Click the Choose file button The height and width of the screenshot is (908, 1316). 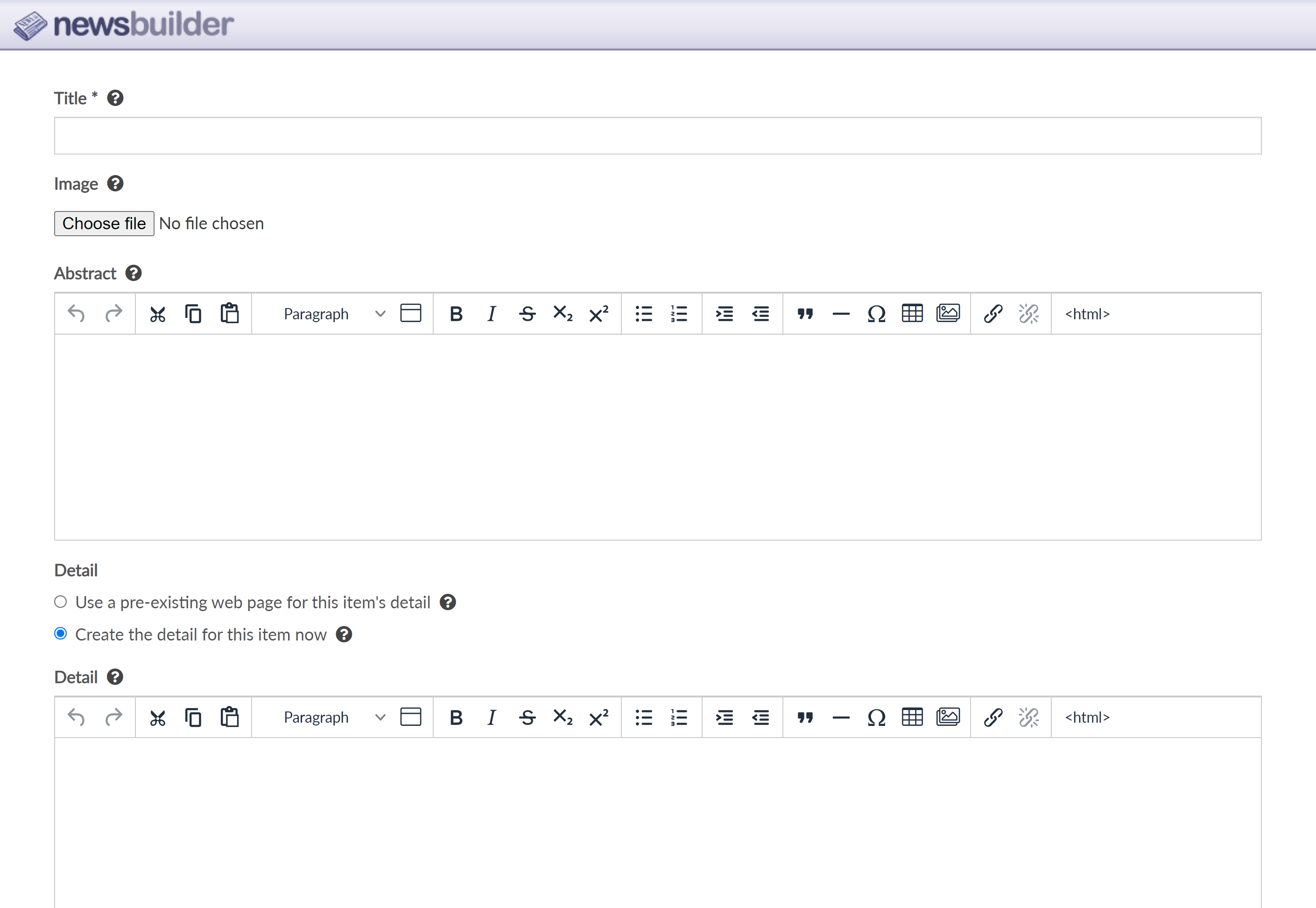tap(104, 224)
